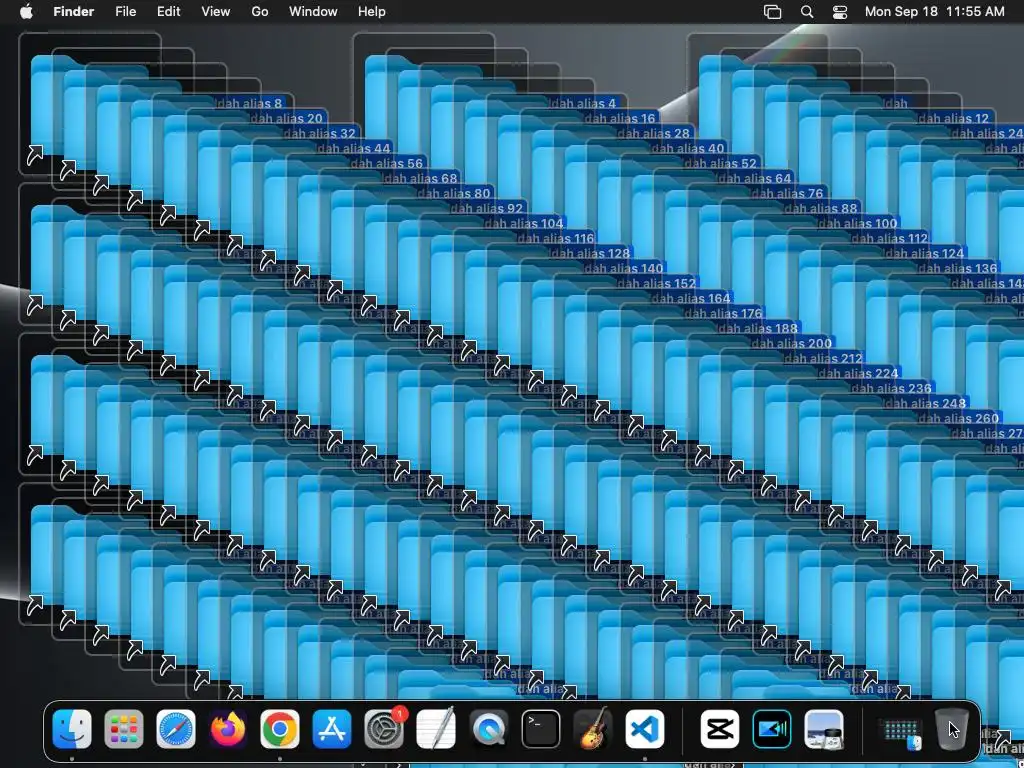1024x768 pixels.
Task: Open the Window menu
Action: click(313, 12)
